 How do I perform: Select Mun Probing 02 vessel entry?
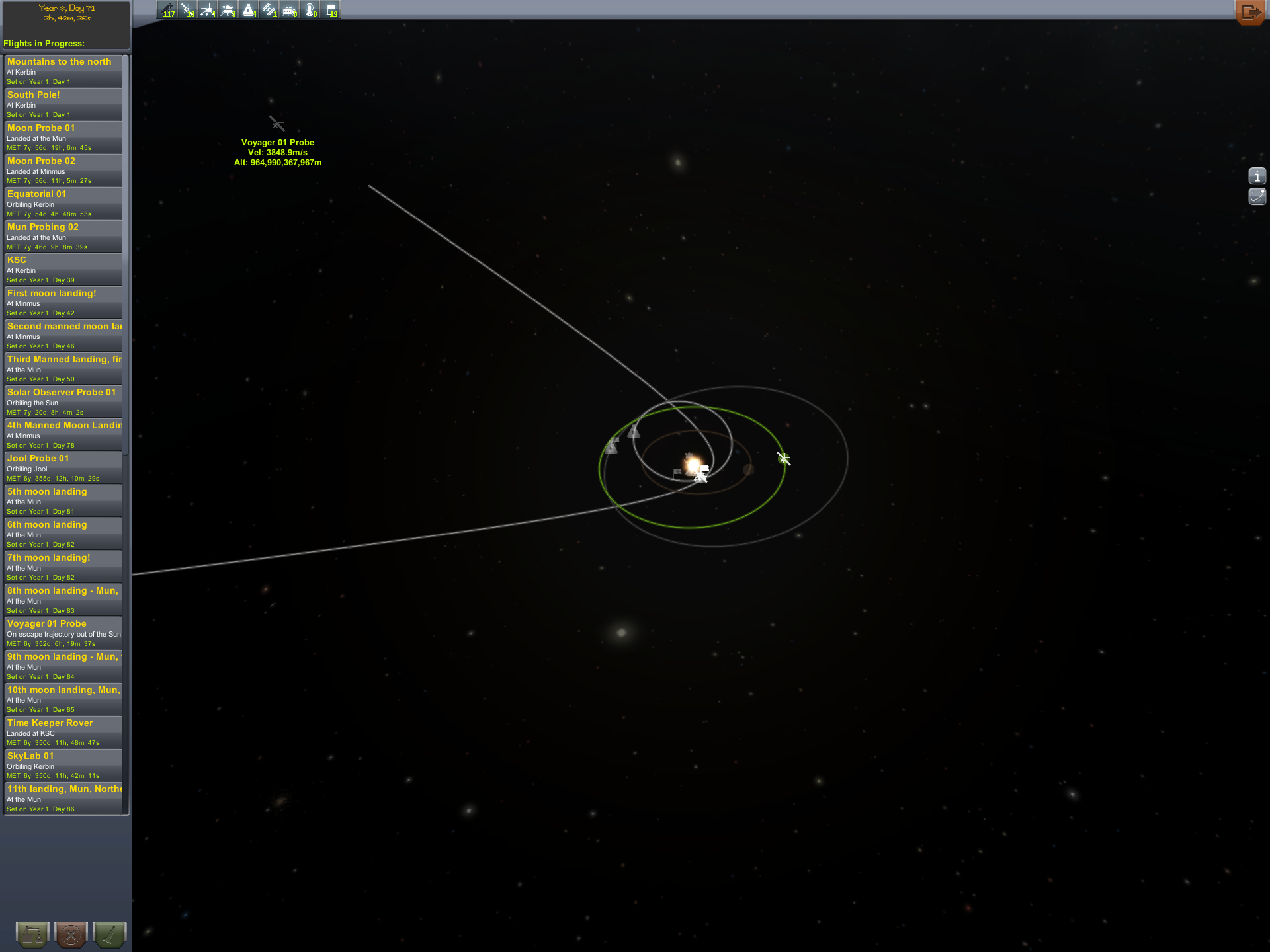pyautogui.click(x=63, y=237)
